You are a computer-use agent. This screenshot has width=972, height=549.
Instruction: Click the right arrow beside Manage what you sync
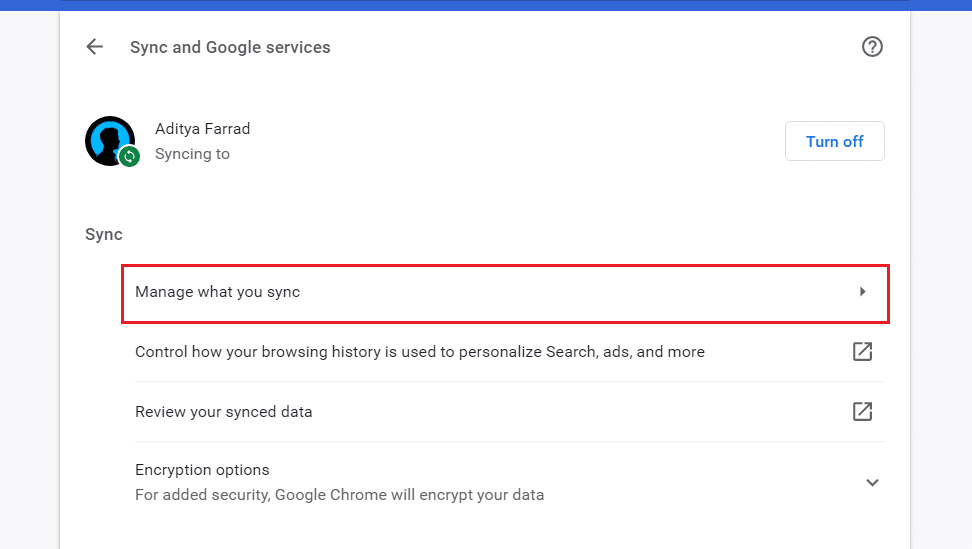[862, 292]
